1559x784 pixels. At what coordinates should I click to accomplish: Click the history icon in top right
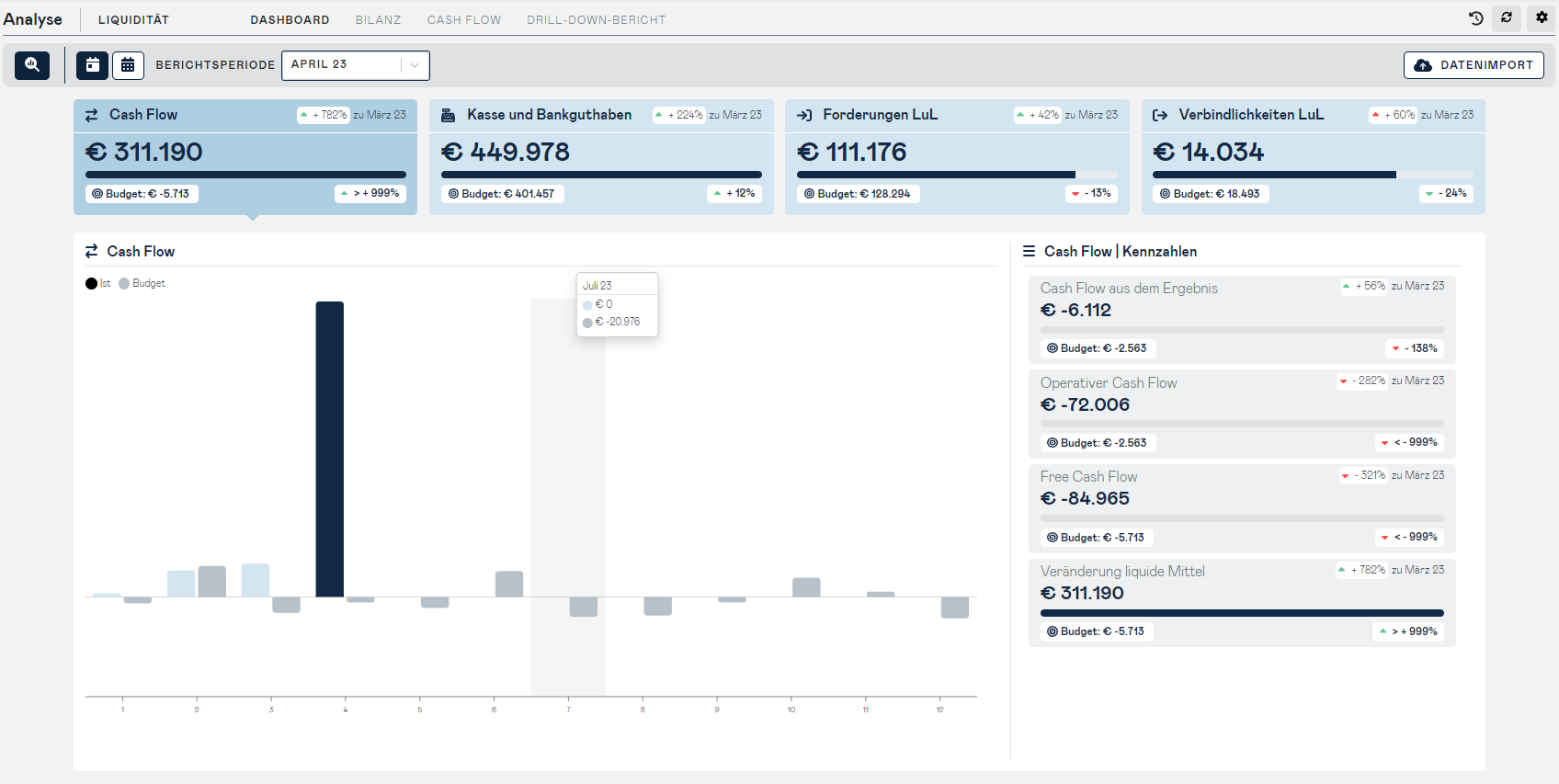tap(1476, 17)
